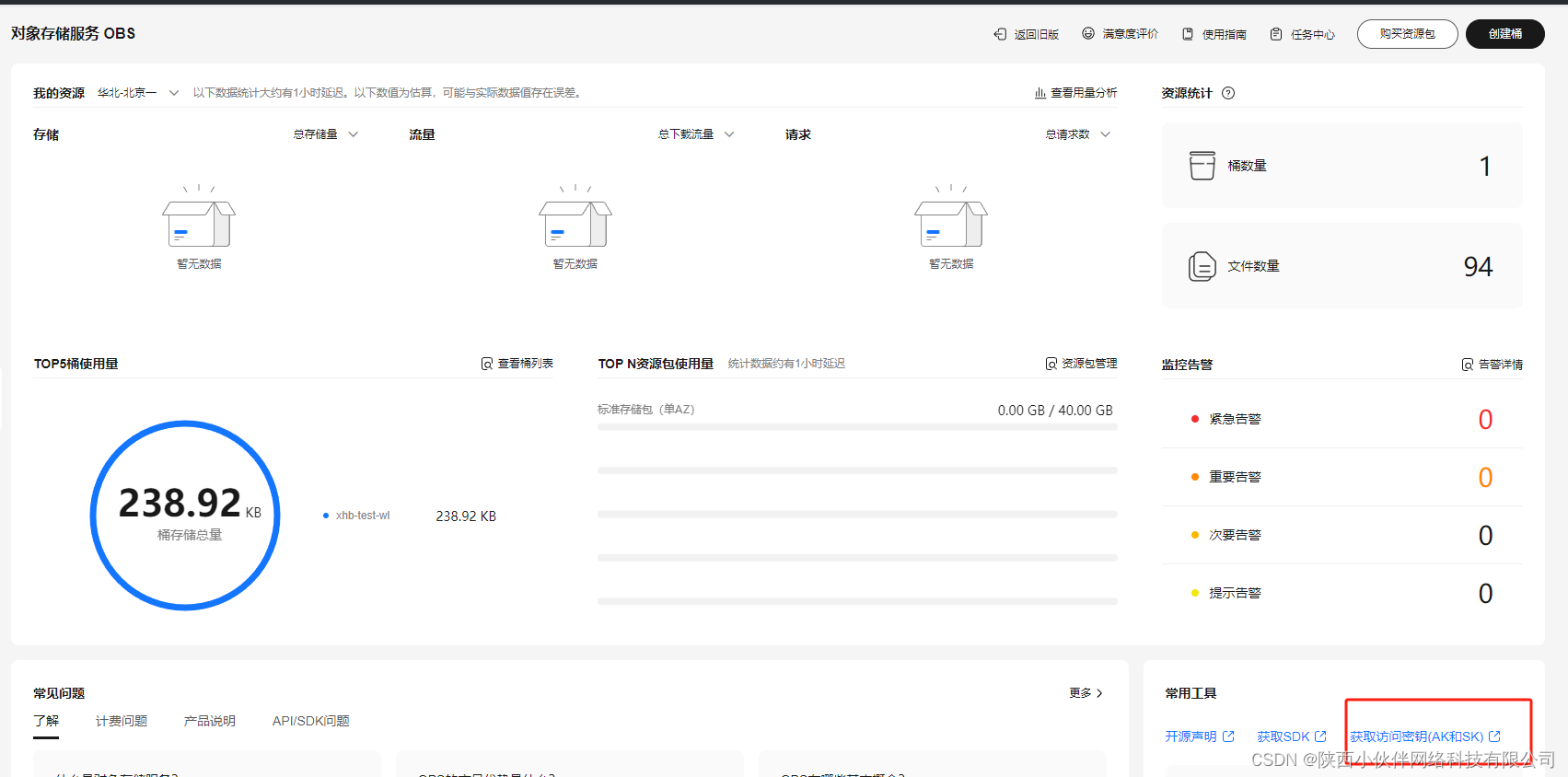Click the red 紧急告警 indicator dot
The height and width of the screenshot is (777, 1568).
(1195, 419)
